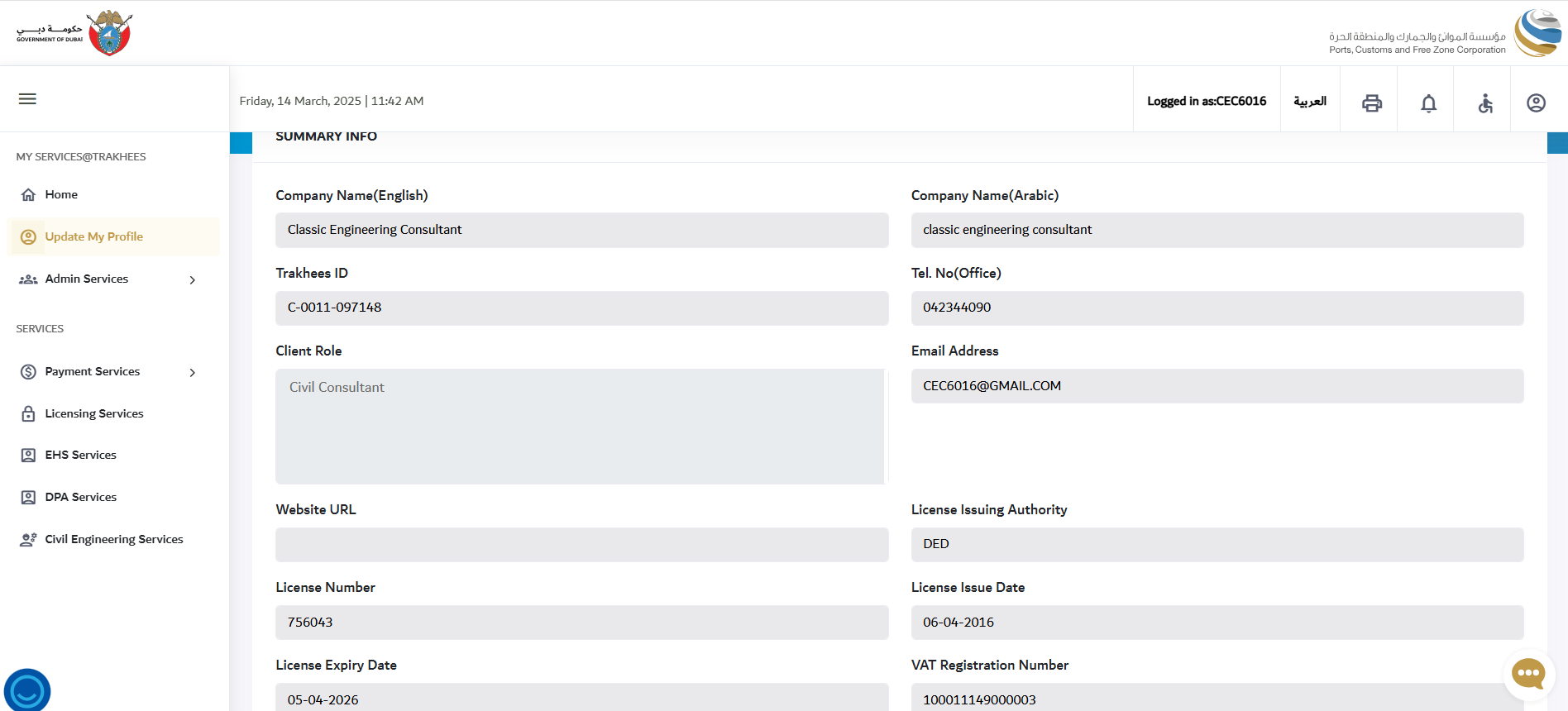Image resolution: width=1568 pixels, height=711 pixels.
Task: Expand the Admin Services submenu
Action: click(192, 280)
